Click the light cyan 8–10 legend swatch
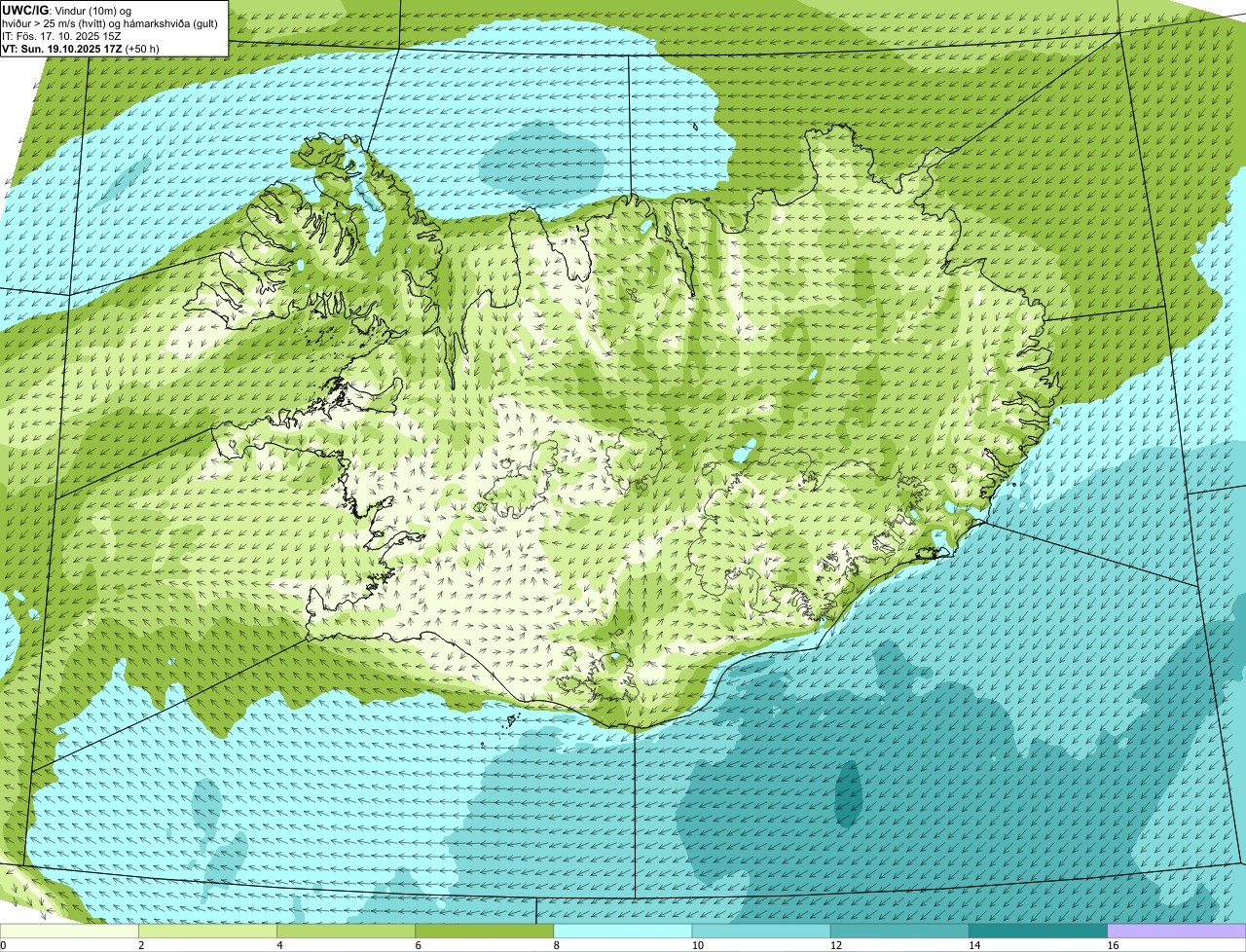The image size is (1246, 952). pyautogui.click(x=623, y=932)
